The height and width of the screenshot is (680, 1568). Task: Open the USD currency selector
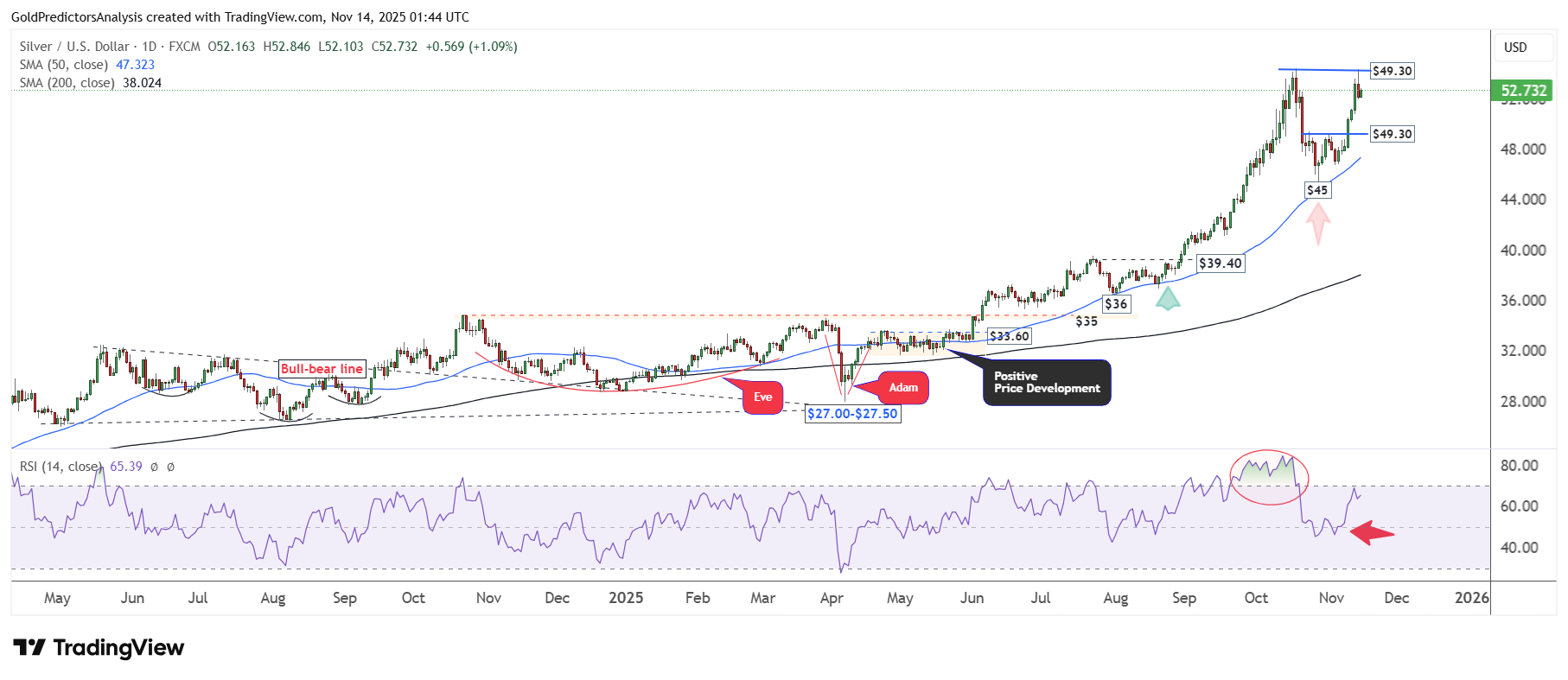click(x=1514, y=48)
